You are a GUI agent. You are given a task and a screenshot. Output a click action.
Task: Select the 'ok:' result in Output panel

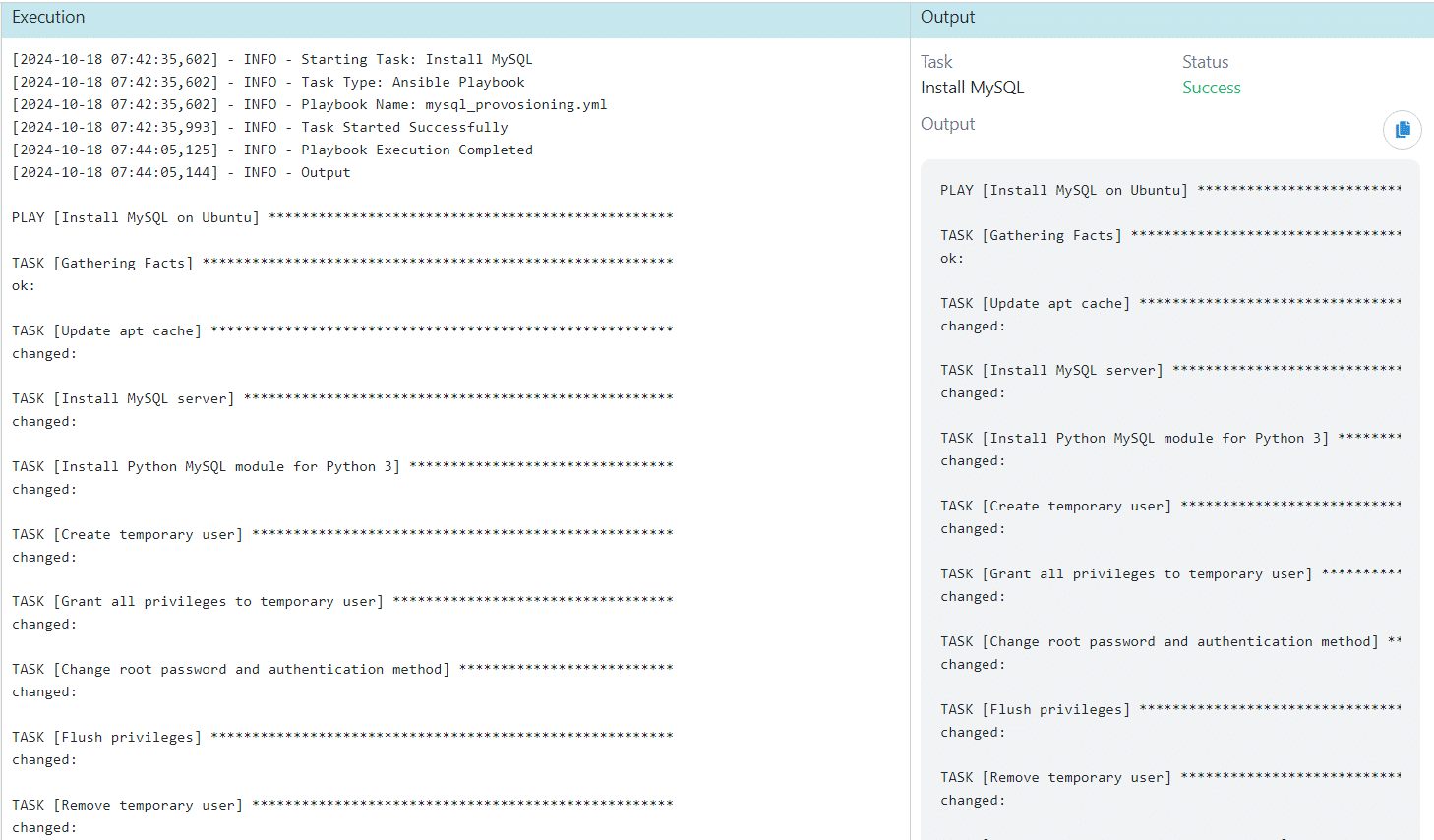tap(952, 259)
